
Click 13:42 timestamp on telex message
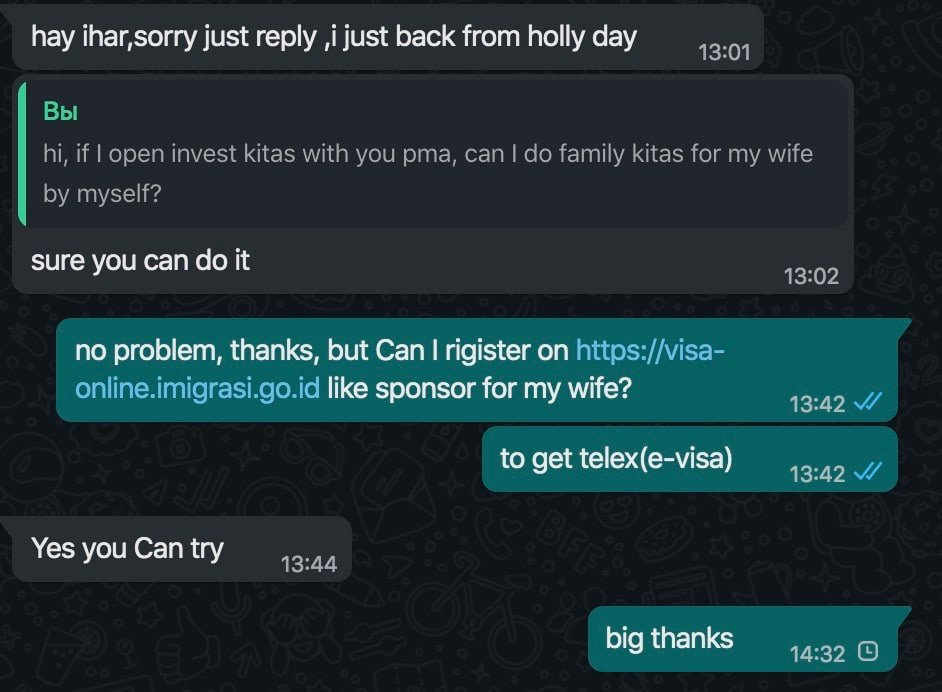(818, 474)
